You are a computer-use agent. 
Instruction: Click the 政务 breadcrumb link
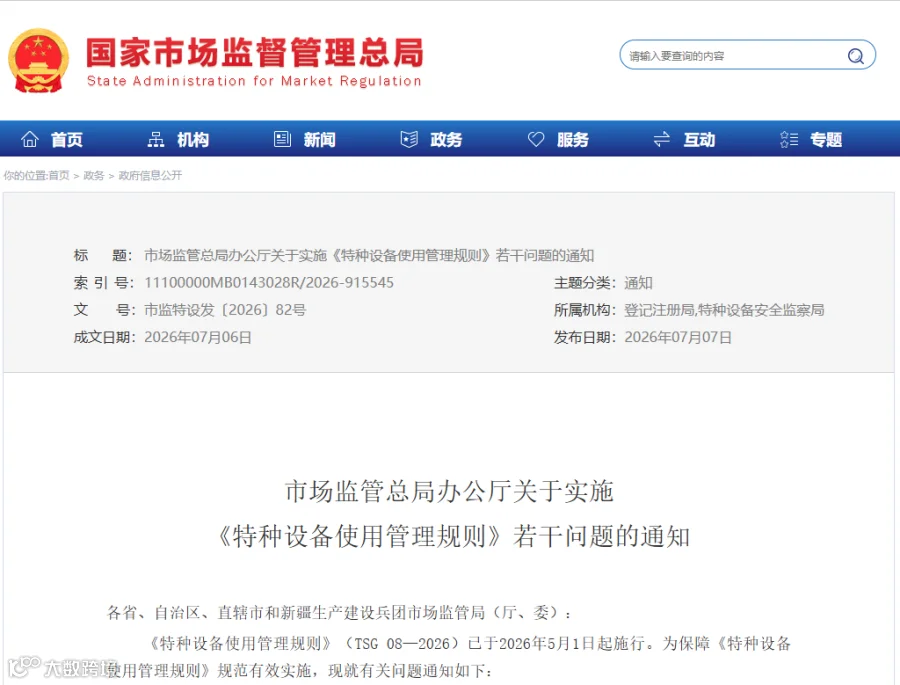pos(94,176)
